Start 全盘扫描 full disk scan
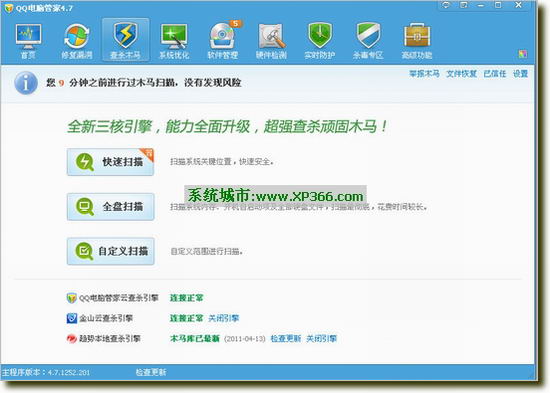Viewport: 550px width, 393px height. tap(110, 207)
